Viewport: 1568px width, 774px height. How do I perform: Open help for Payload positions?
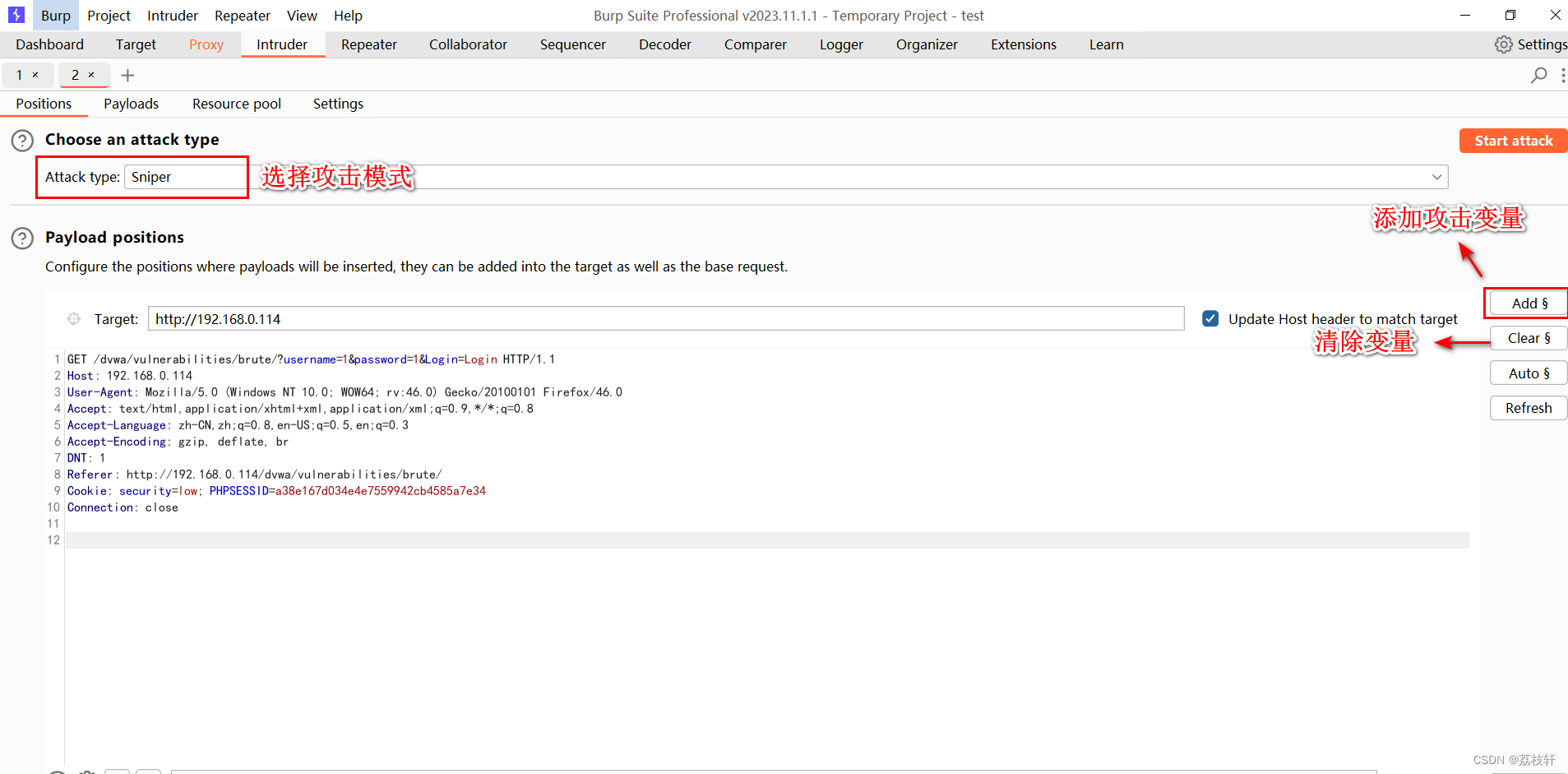pyautogui.click(x=22, y=239)
